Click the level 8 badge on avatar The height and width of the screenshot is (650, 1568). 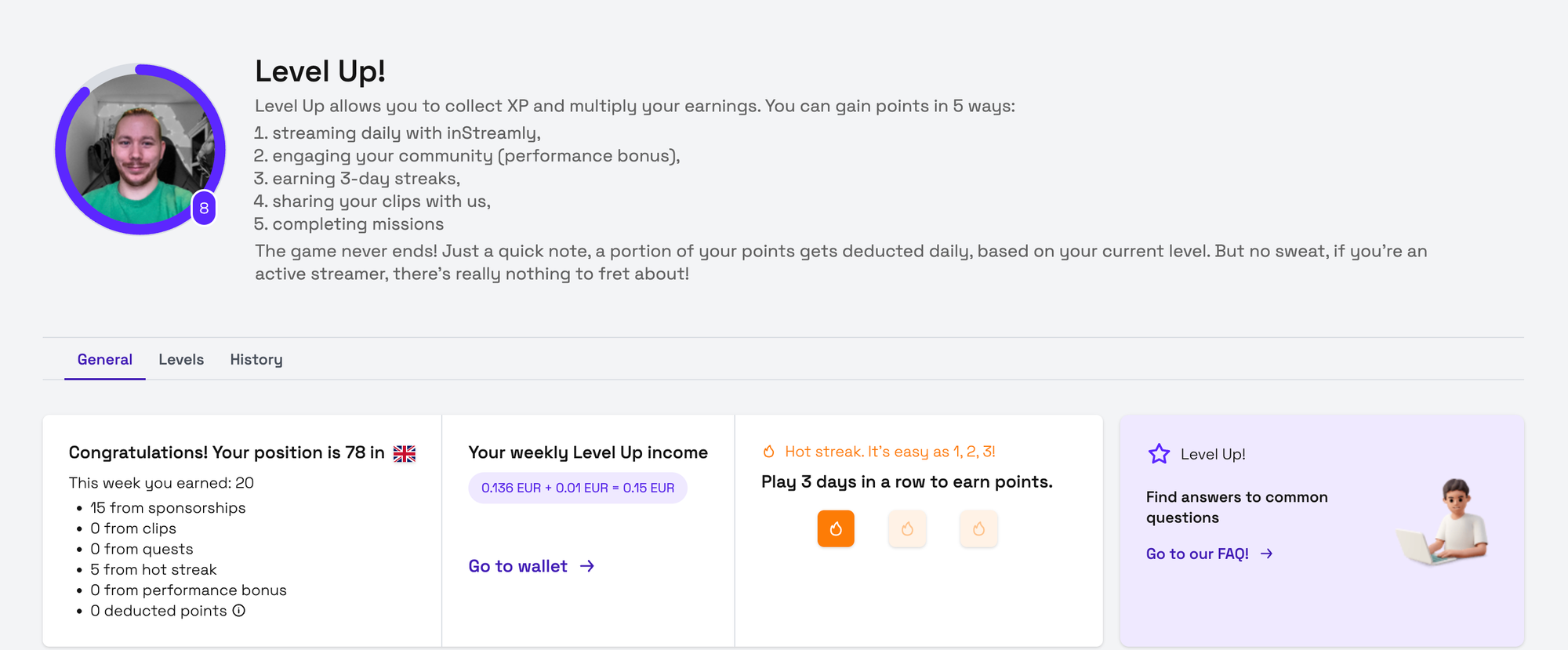click(x=204, y=208)
